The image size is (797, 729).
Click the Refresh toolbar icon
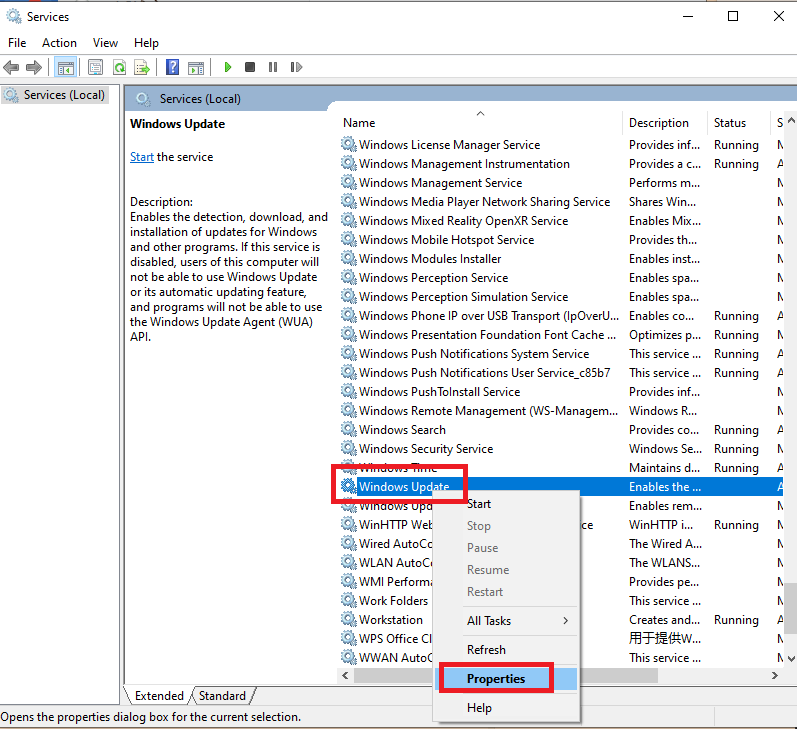(x=119, y=67)
